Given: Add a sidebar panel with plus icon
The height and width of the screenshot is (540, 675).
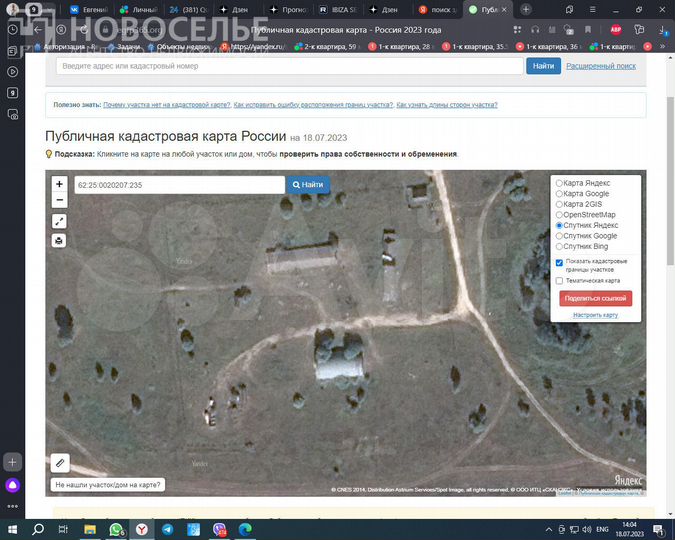Looking at the screenshot, I should coord(12,462).
